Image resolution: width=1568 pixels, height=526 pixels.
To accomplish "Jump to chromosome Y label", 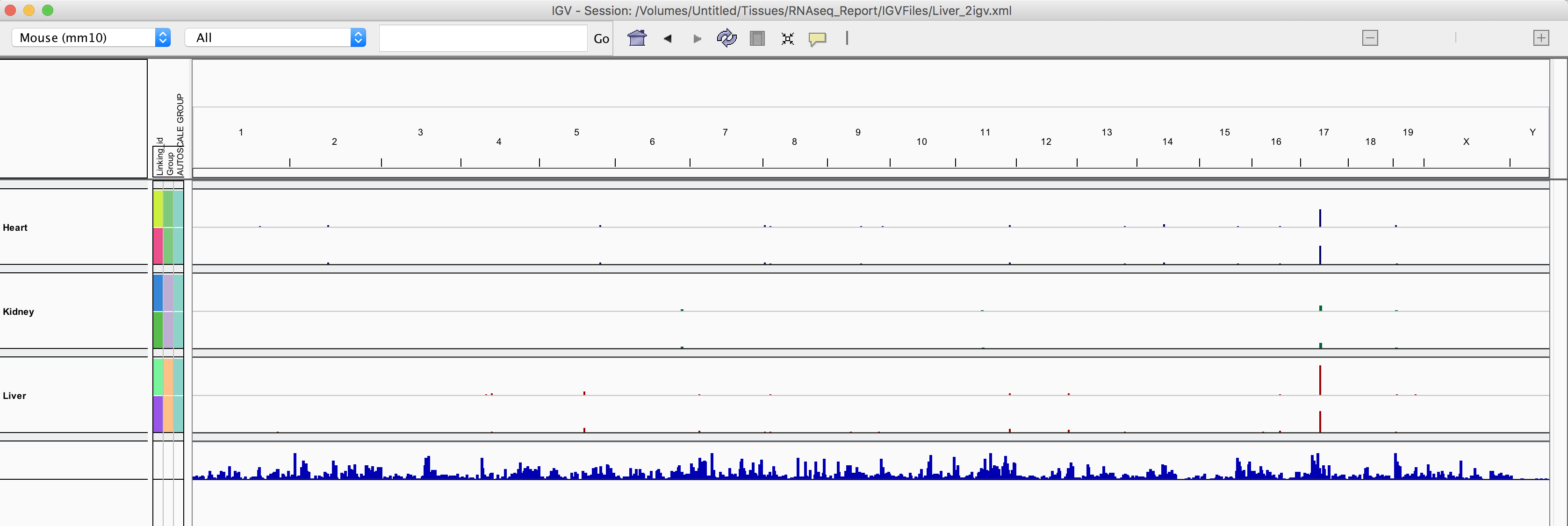I will click(x=1532, y=132).
